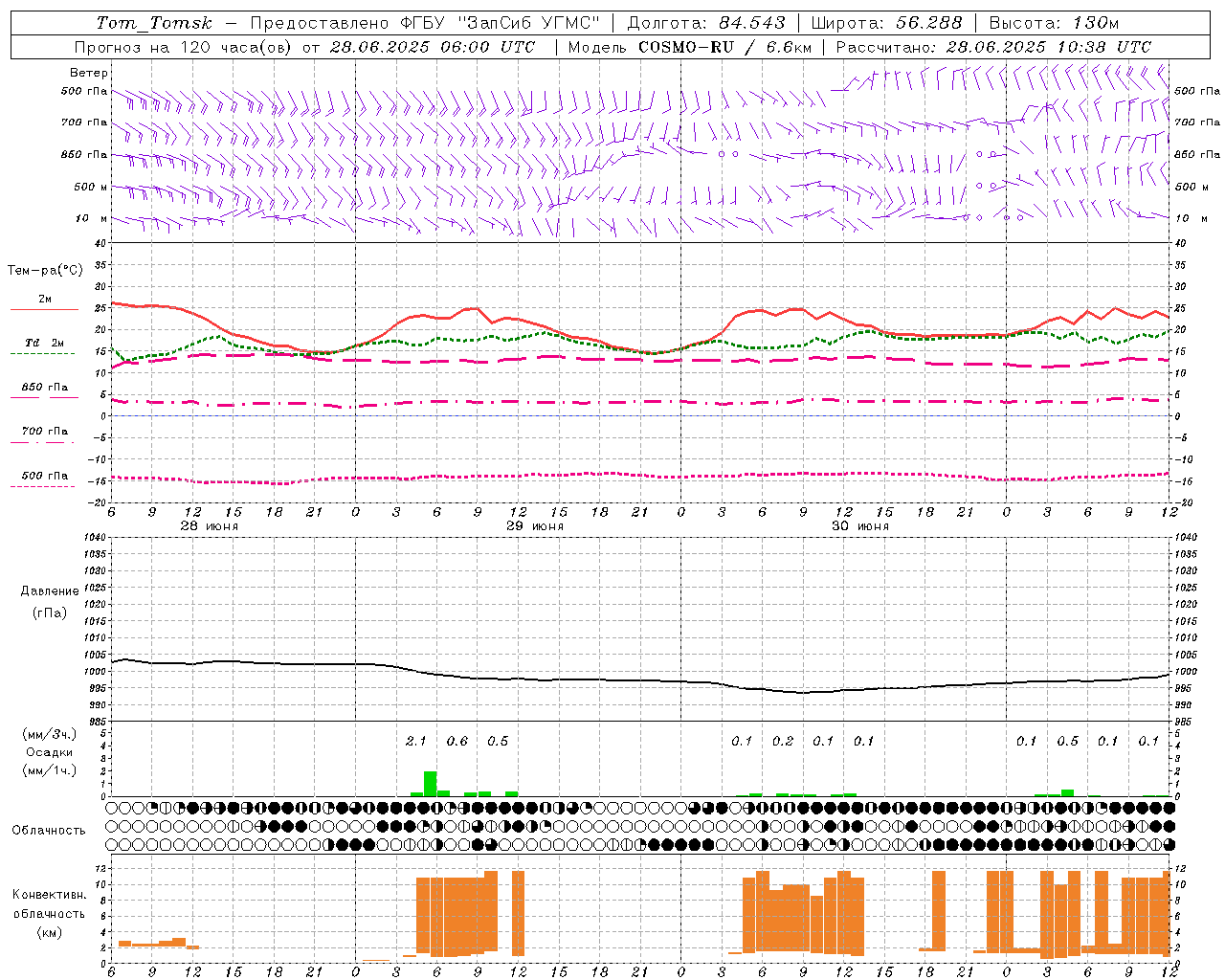Image resolution: width=1225 pixels, height=980 pixels.
Task: Select the latitude value Широта: 56.288
Action: point(886,23)
